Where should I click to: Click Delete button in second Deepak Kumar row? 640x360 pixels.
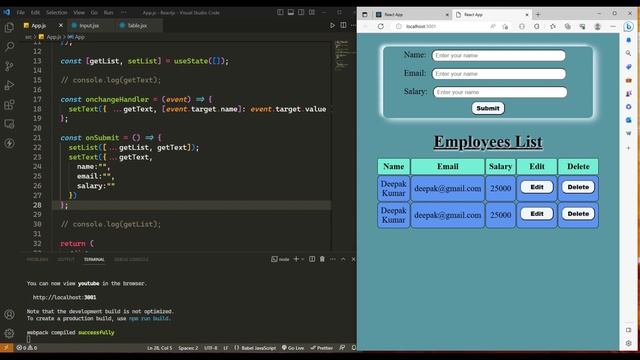578,213
